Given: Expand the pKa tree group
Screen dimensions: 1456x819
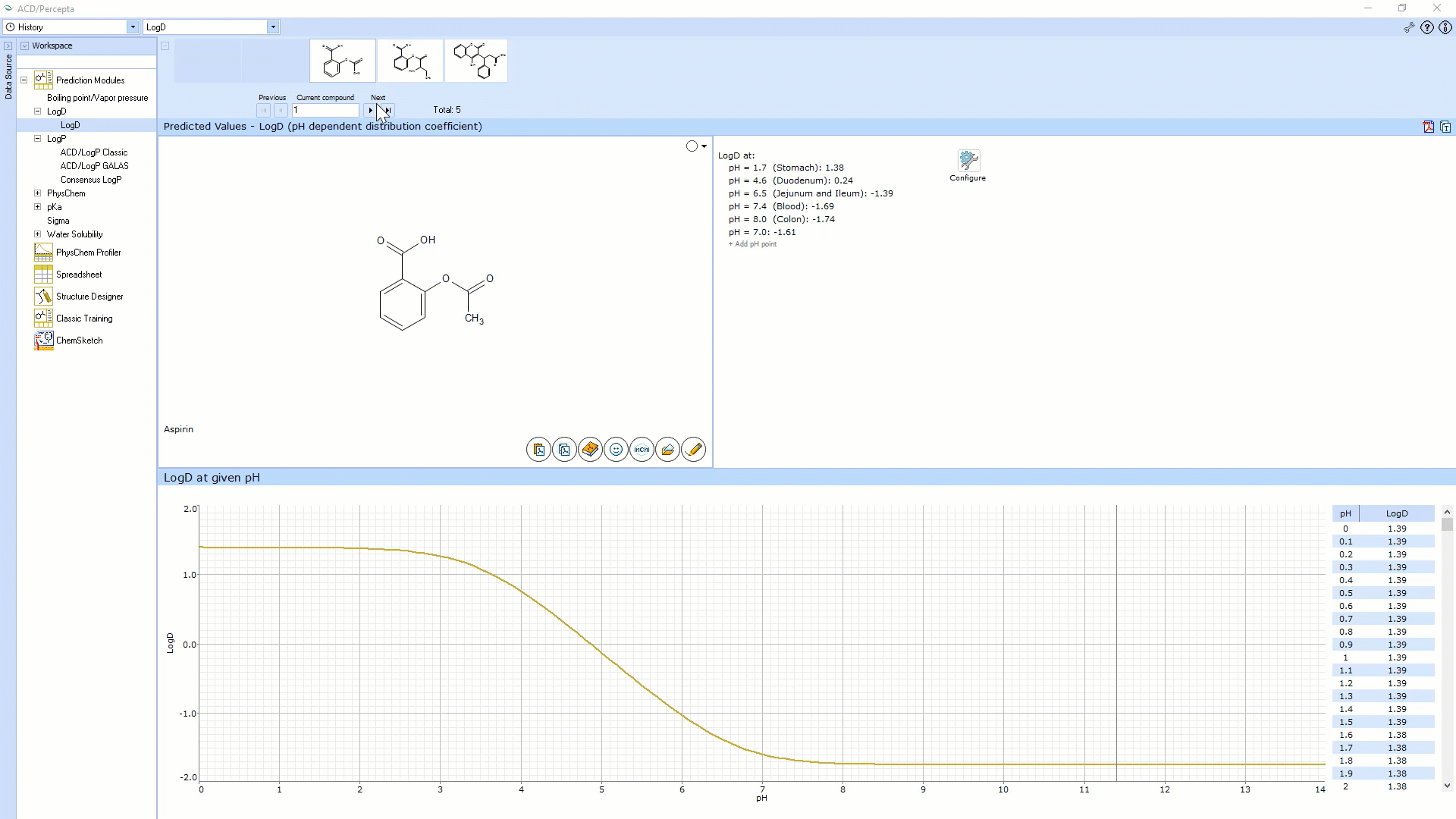Looking at the screenshot, I should click(x=37, y=206).
